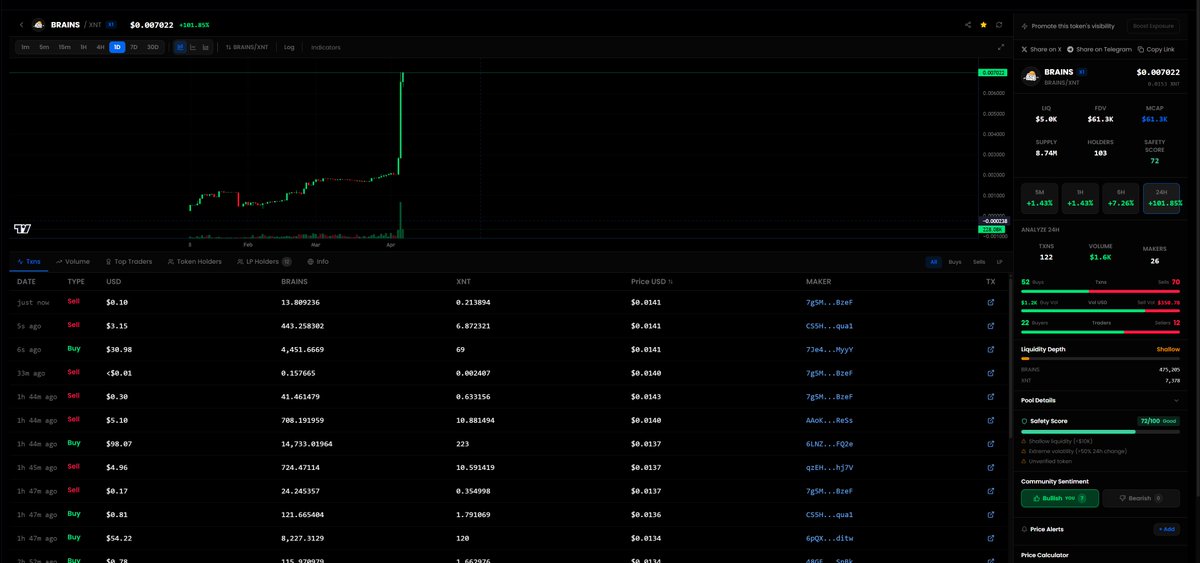This screenshot has width=1200, height=563.
Task: Swap the pair direction via BRAINS/XNT toggle
Action: pos(247,47)
